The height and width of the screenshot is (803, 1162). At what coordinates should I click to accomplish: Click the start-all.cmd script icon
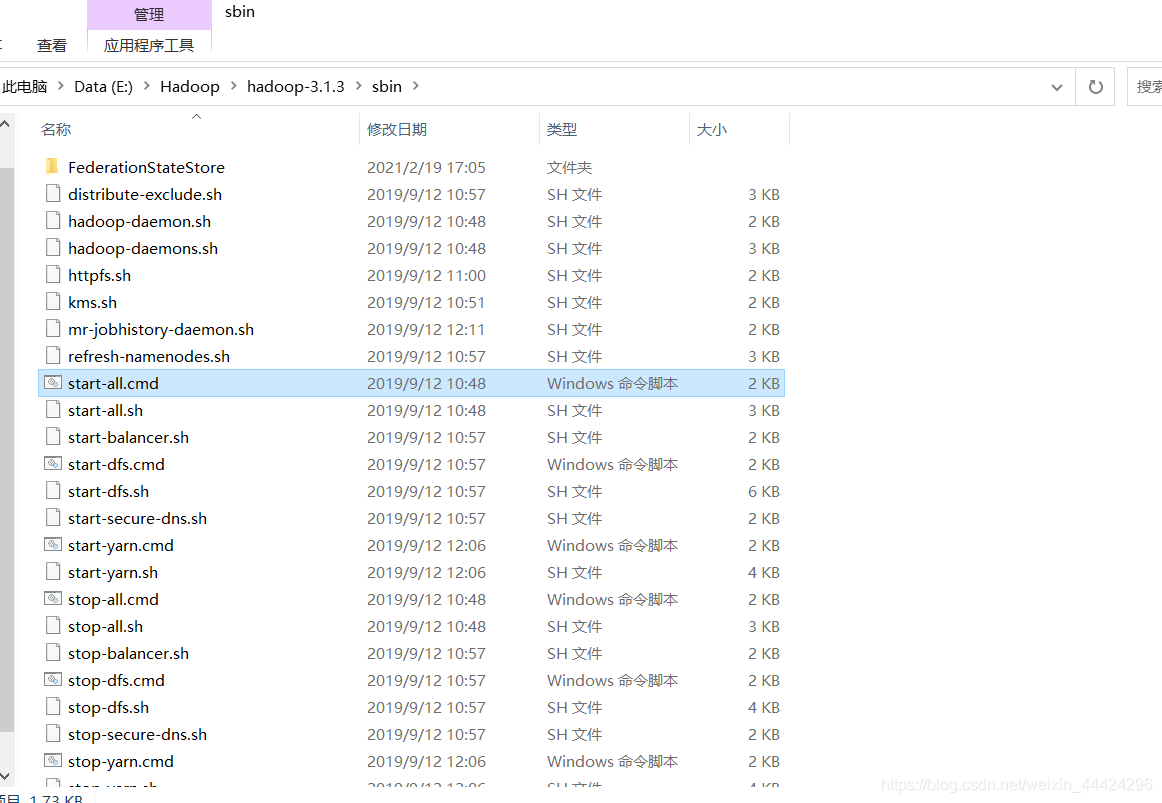[53, 383]
